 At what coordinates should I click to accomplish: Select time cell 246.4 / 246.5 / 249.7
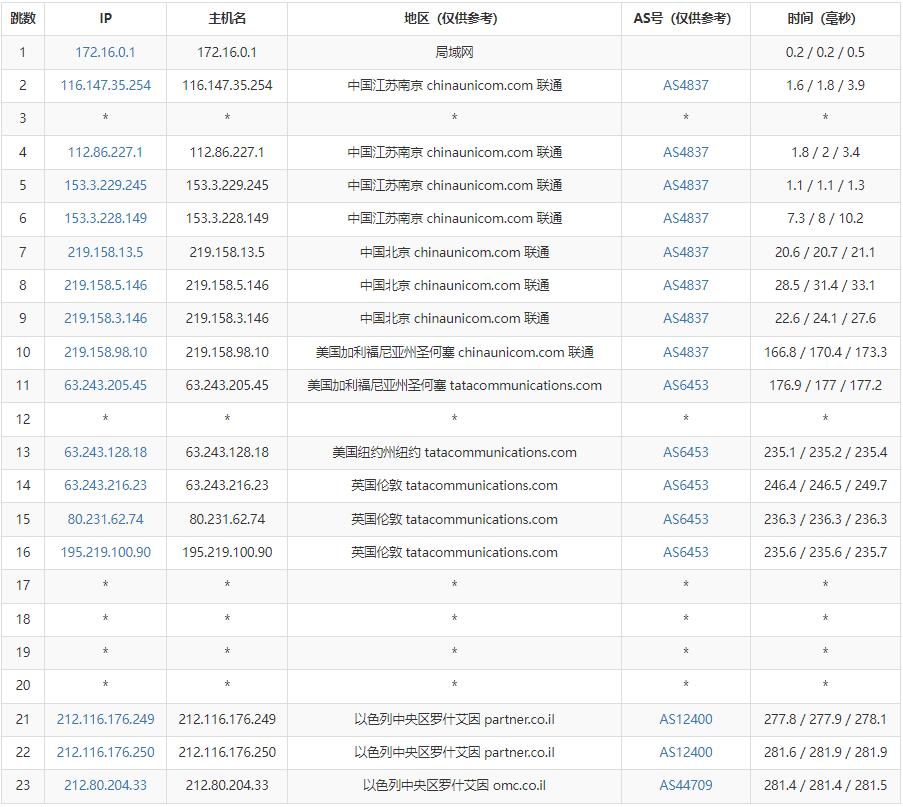click(x=825, y=485)
